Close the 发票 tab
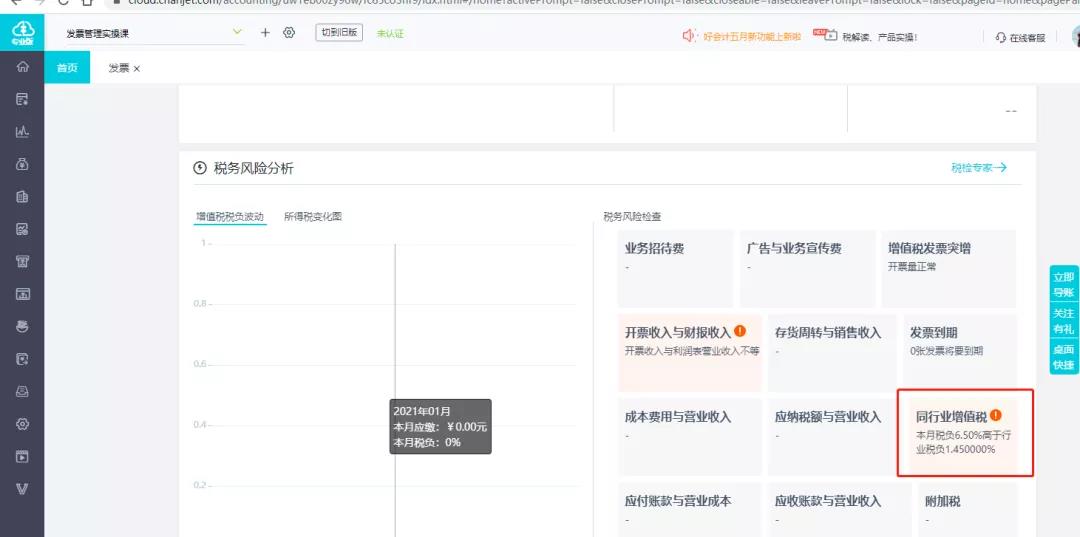 pos(137,68)
